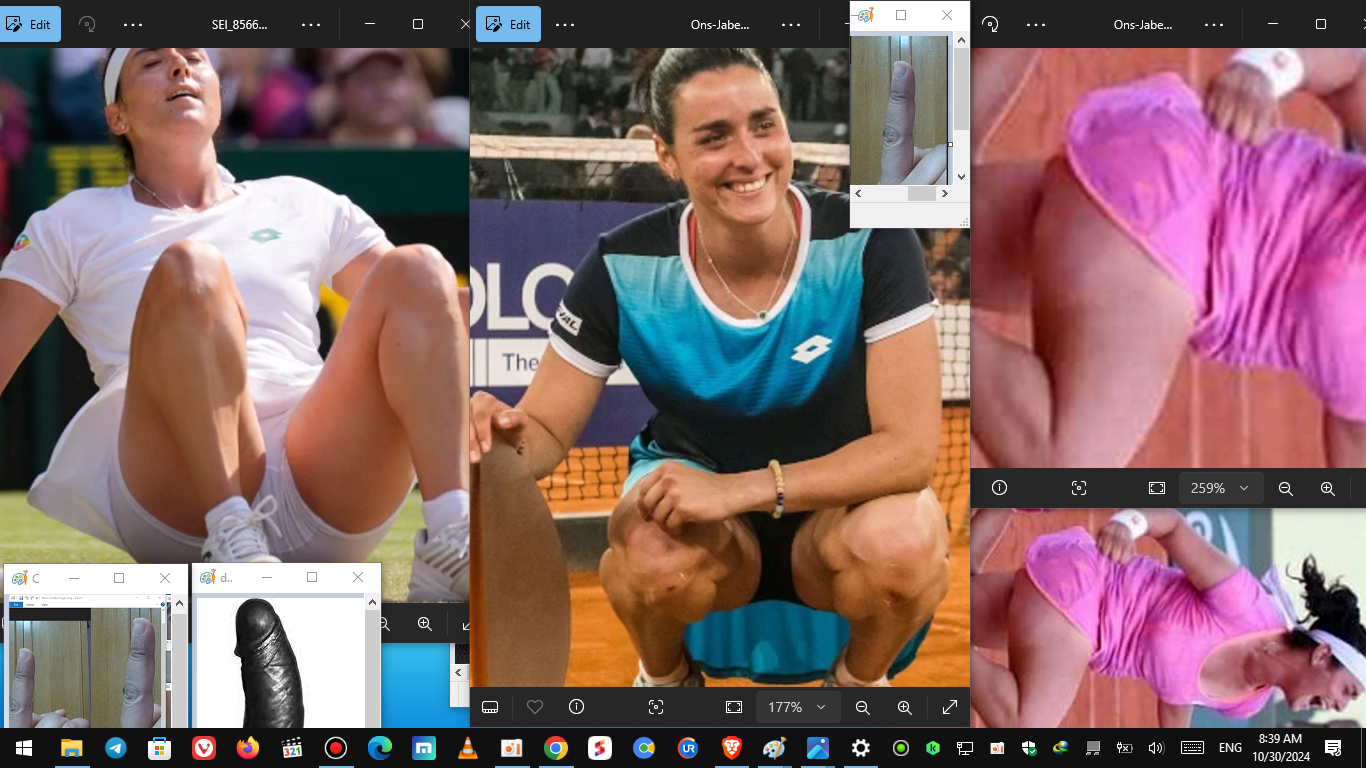Open file info icon in middle window toolbar
1366x768 pixels.
(576, 707)
